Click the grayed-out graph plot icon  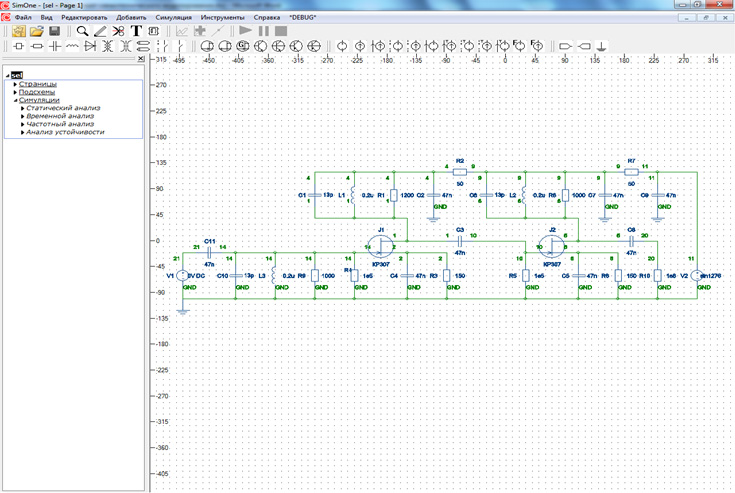pos(181,31)
